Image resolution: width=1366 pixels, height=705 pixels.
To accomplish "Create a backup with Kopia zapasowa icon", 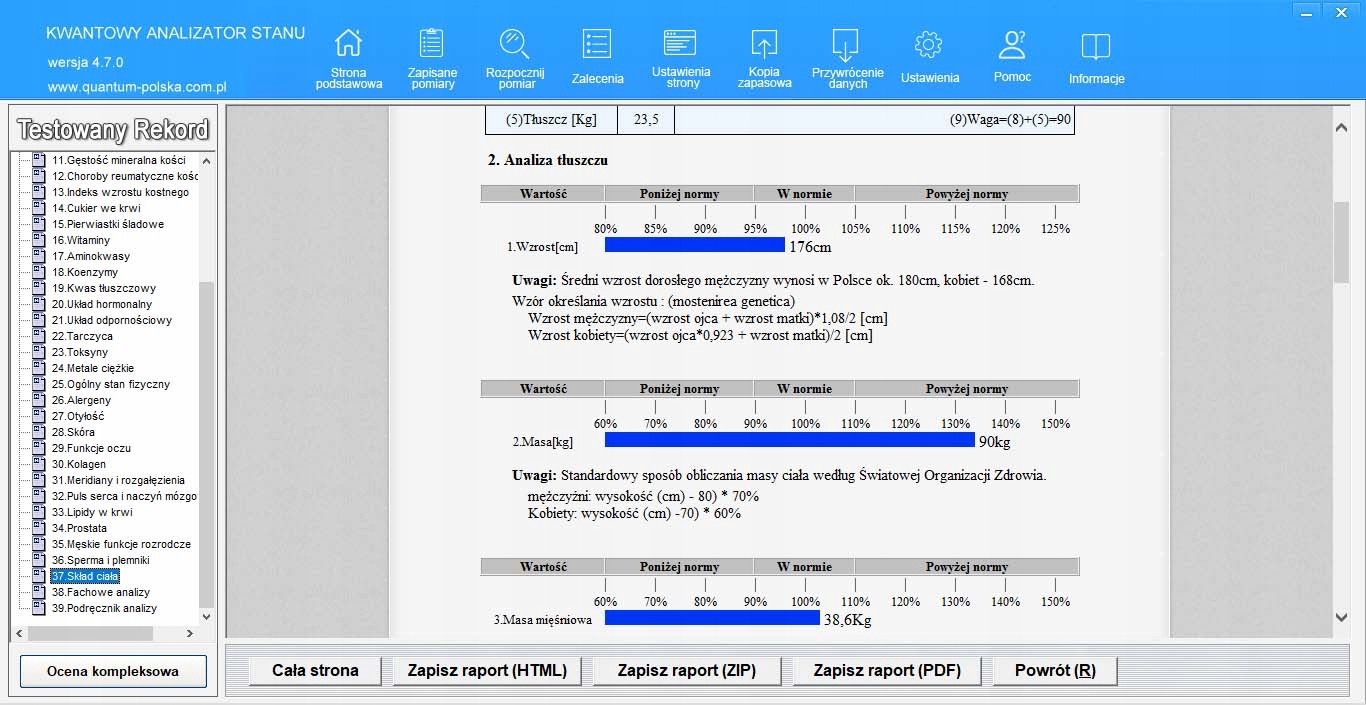I will point(764,43).
